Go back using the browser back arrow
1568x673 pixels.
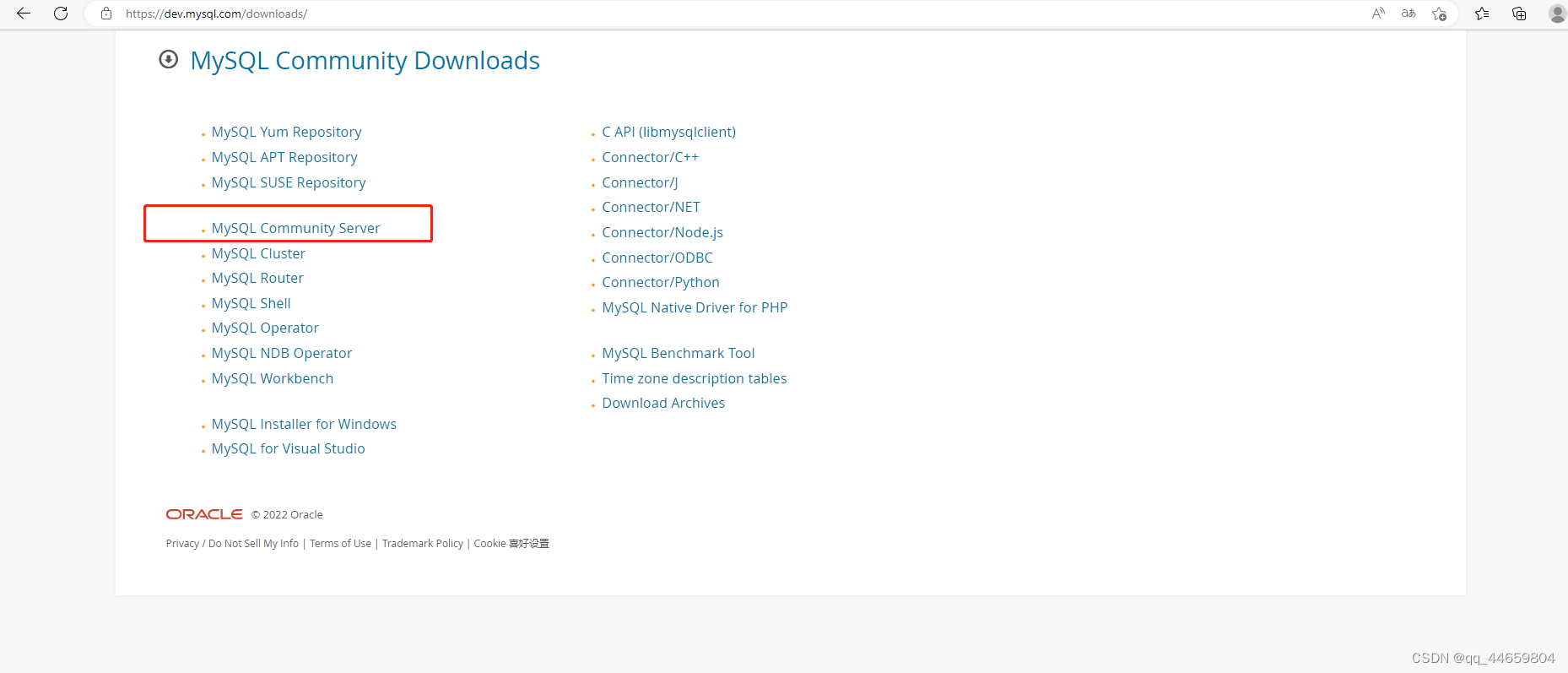coord(24,14)
